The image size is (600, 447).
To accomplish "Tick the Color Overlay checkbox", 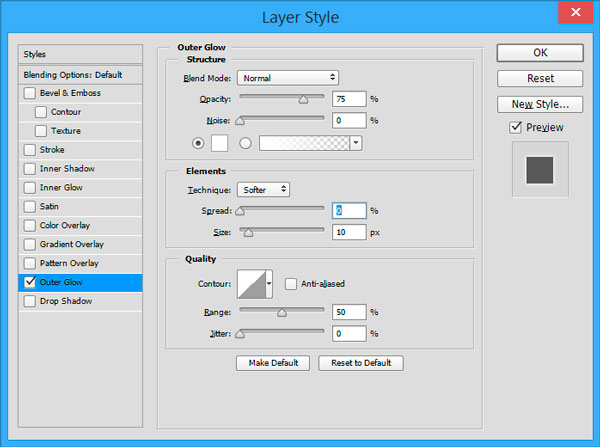I will coord(30,225).
